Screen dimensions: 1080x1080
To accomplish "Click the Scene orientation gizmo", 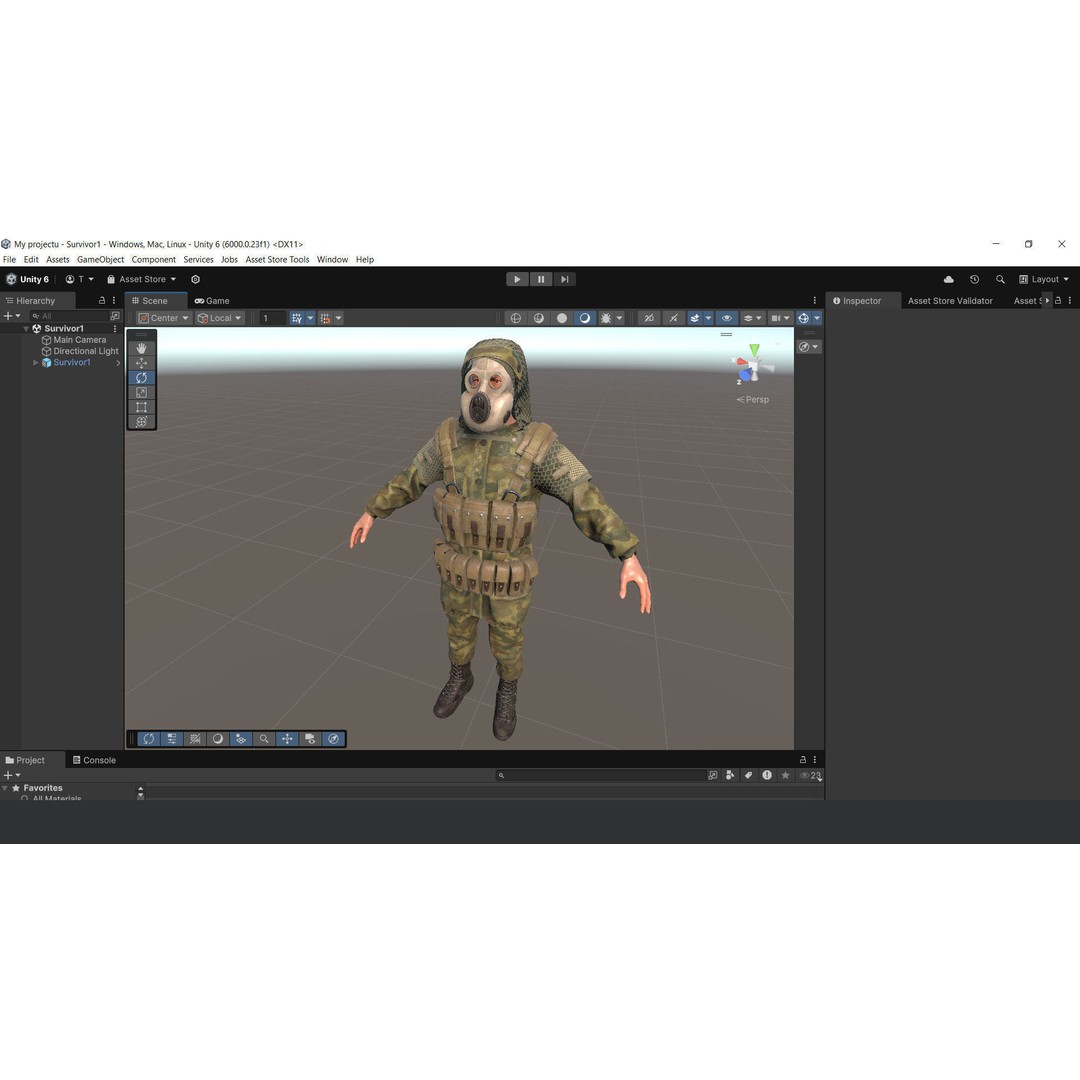I will (x=752, y=364).
